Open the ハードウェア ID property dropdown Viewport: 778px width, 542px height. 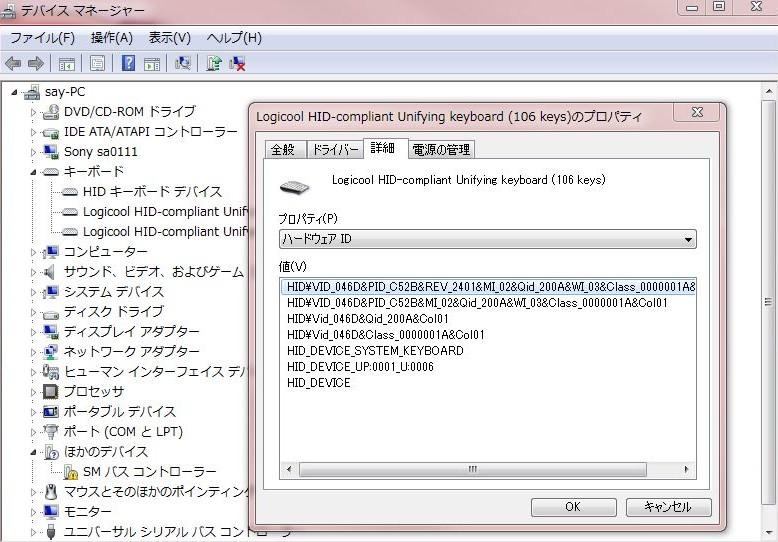(x=487, y=239)
